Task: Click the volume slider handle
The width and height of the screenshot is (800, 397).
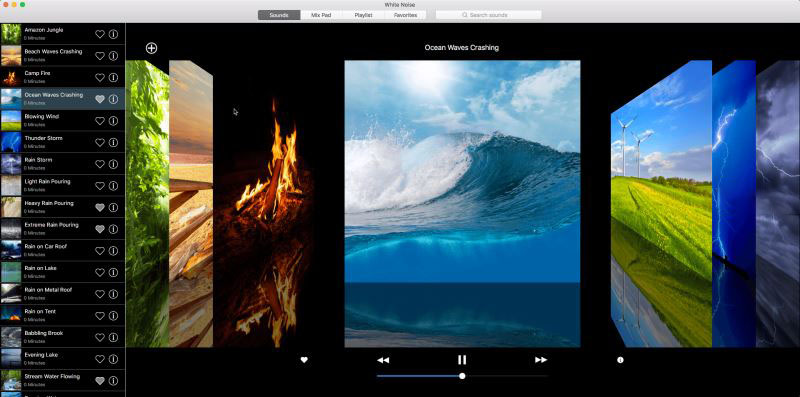Action: click(x=462, y=376)
